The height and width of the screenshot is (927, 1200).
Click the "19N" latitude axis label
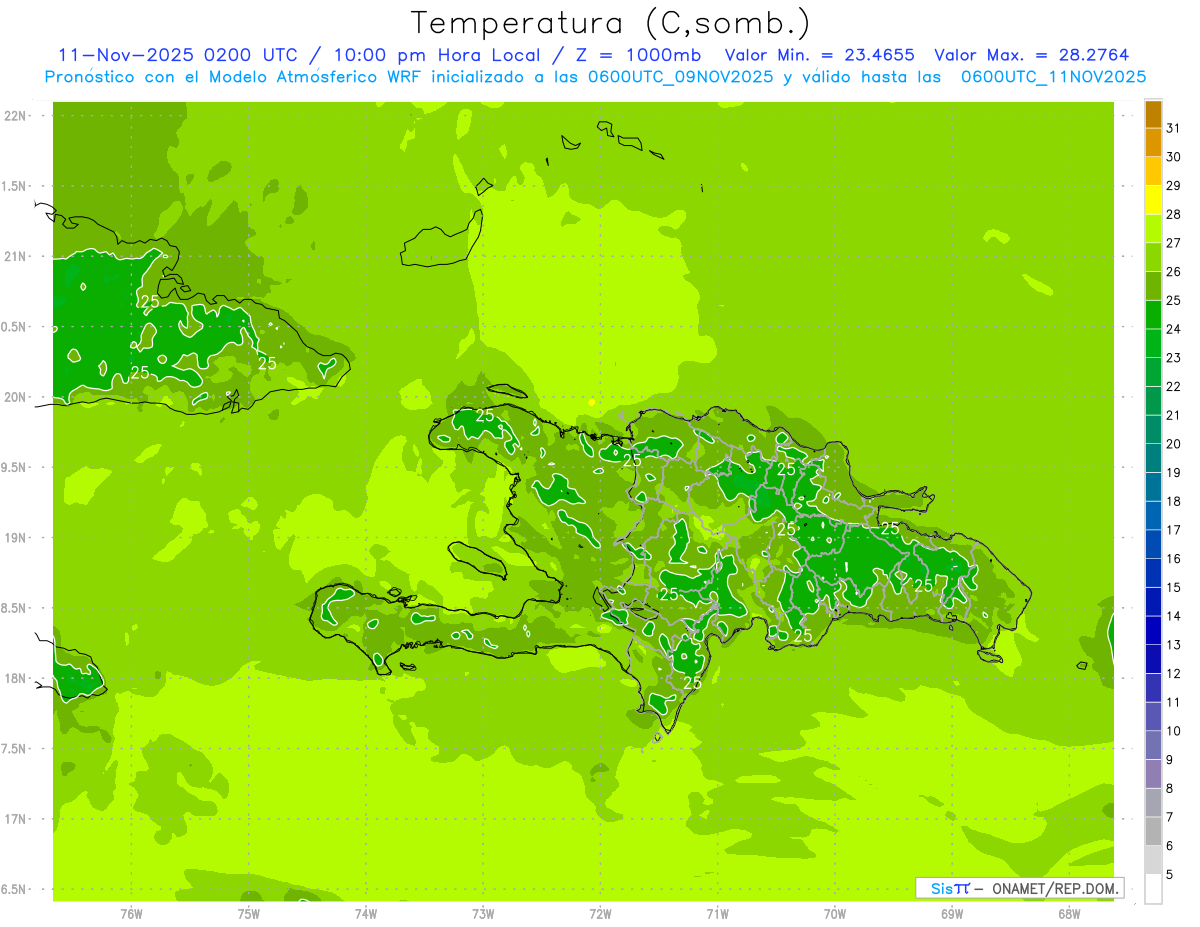coord(15,537)
